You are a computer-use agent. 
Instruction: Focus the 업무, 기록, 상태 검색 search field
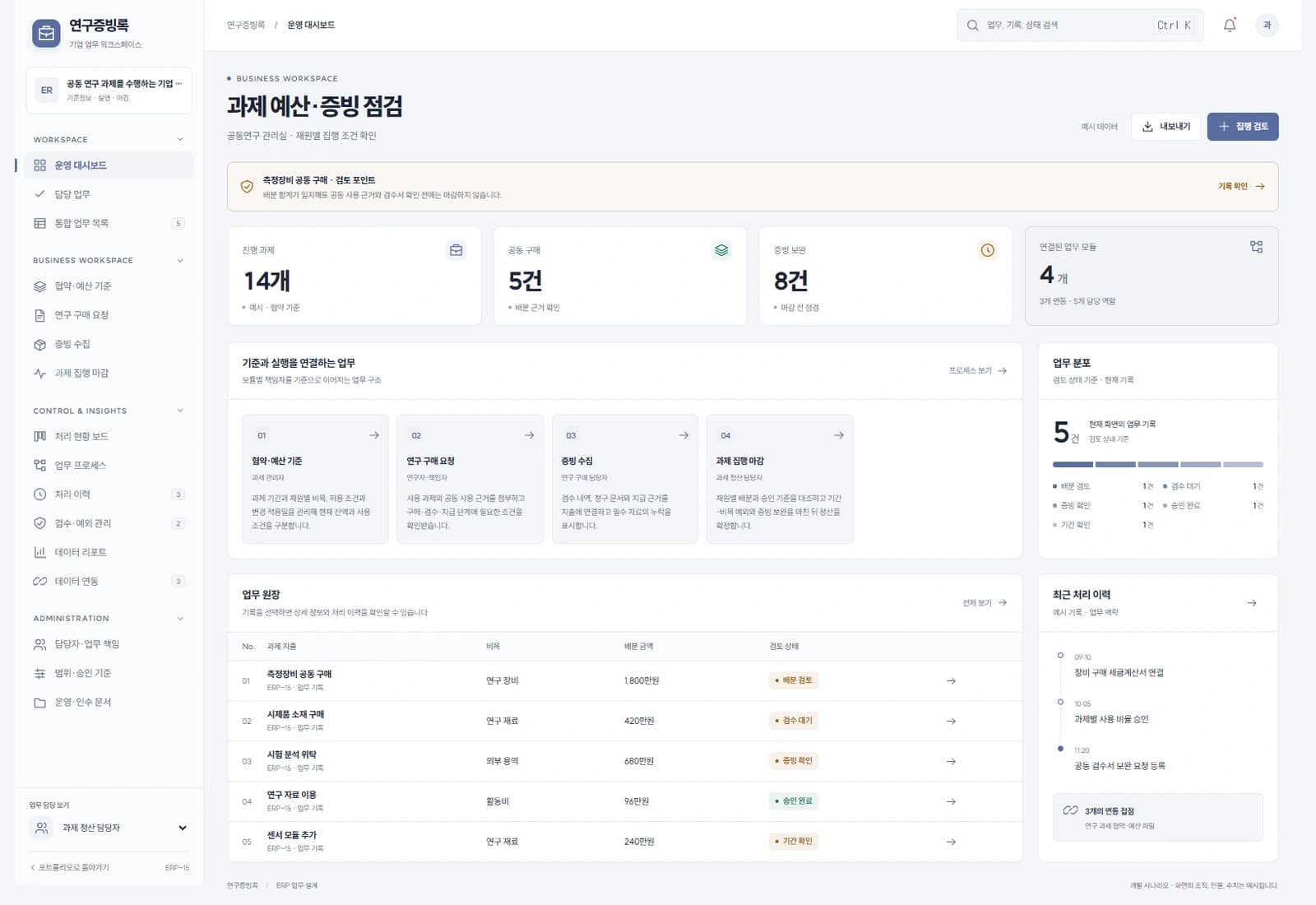point(1080,26)
